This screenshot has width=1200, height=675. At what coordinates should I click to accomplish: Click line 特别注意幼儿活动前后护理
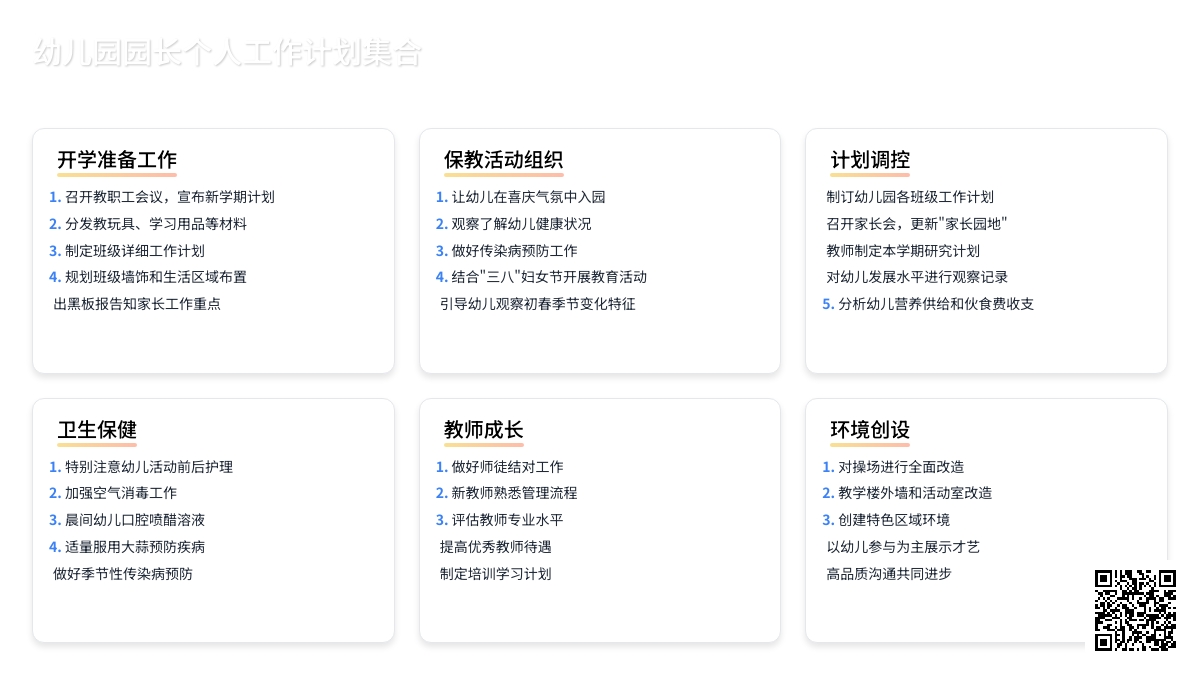(x=148, y=467)
